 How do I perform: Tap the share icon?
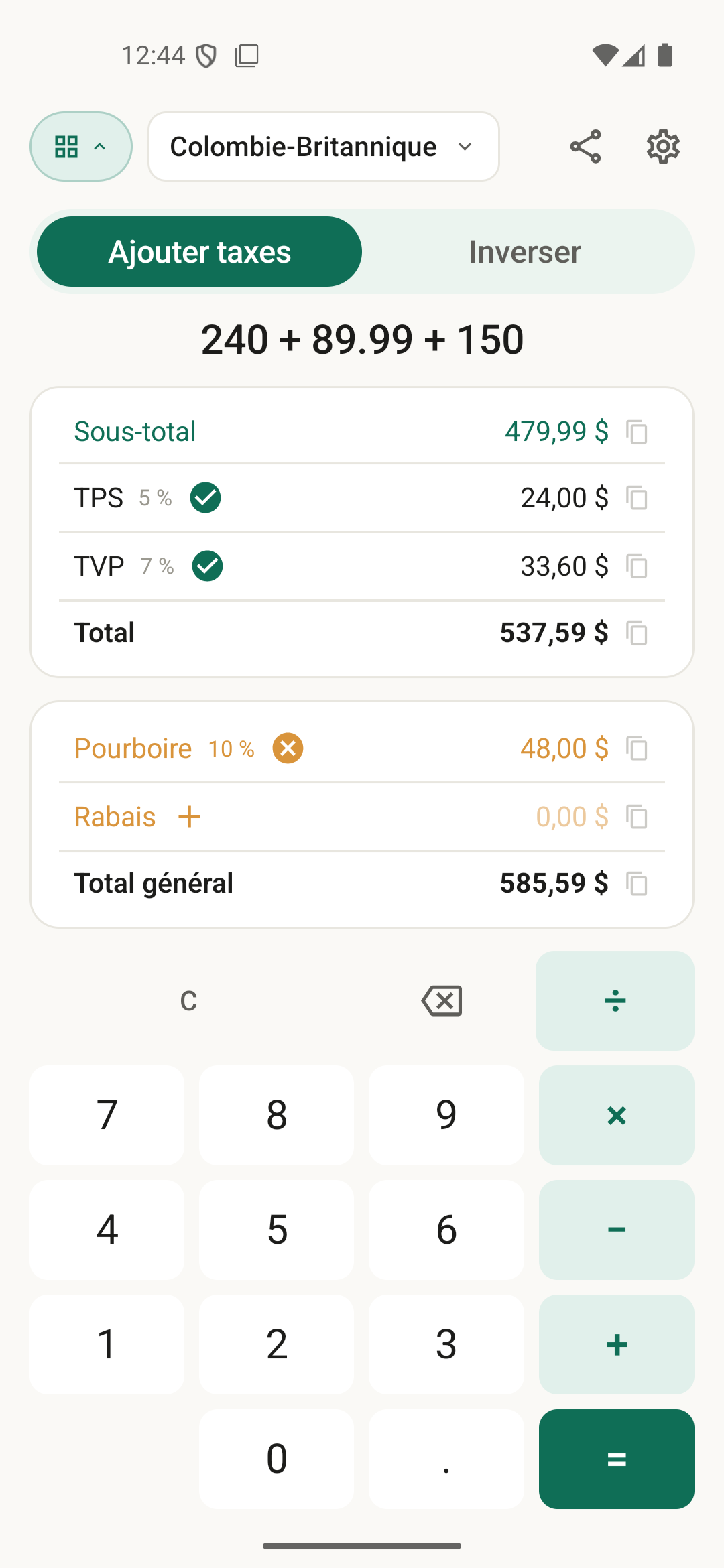point(585,147)
